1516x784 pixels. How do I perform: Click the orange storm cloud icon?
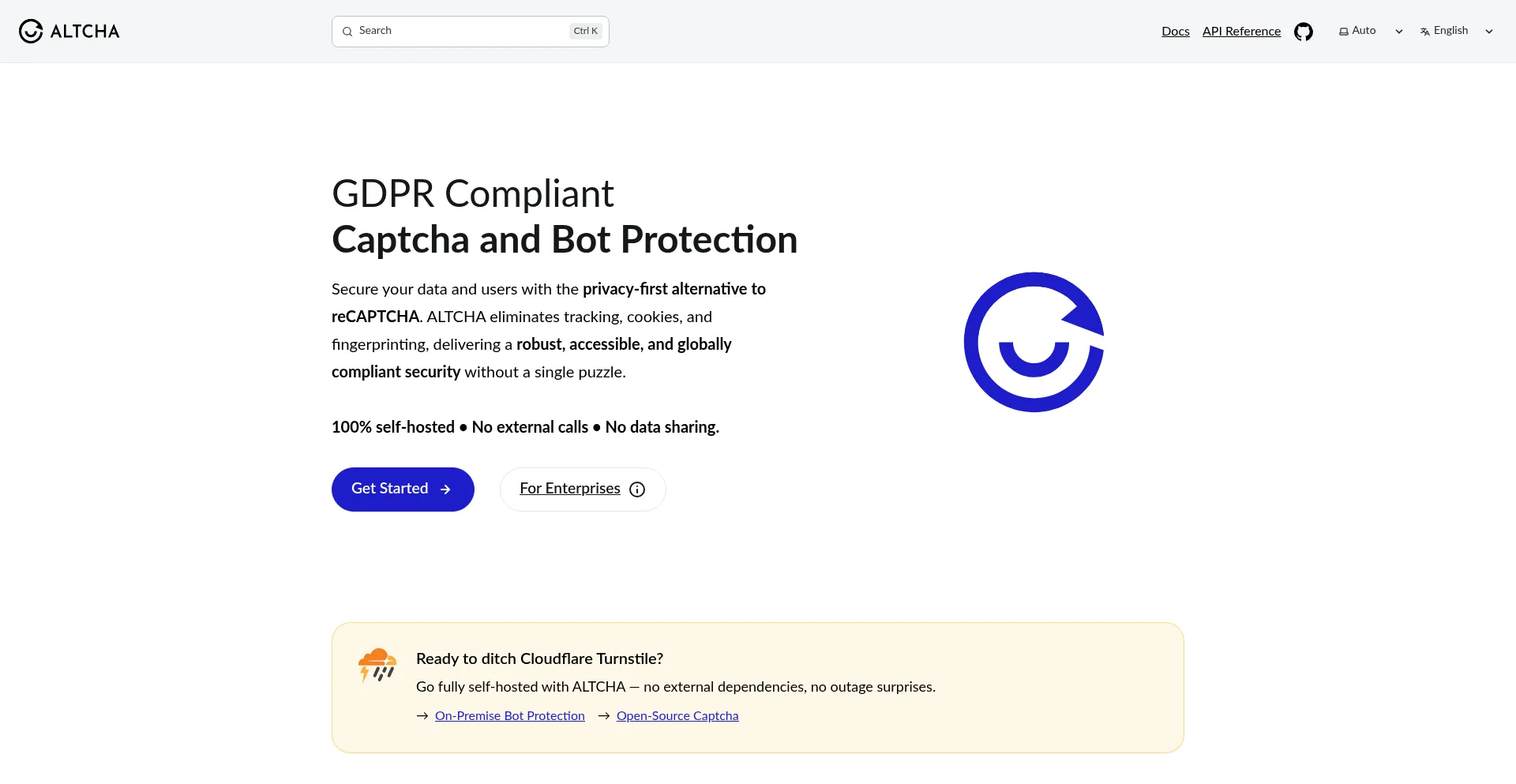click(377, 665)
